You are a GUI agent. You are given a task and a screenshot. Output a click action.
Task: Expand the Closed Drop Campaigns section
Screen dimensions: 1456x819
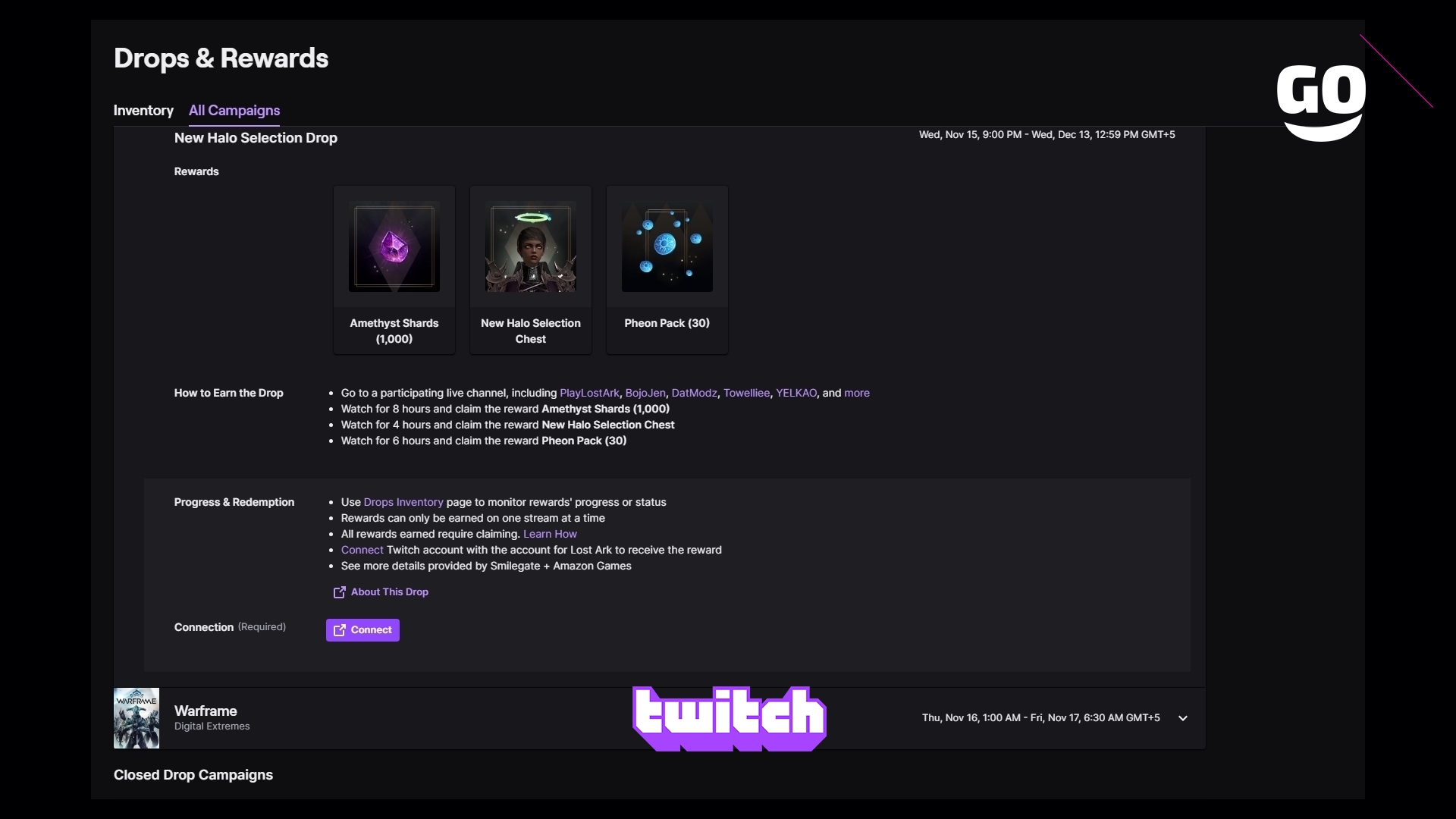pyautogui.click(x=194, y=775)
